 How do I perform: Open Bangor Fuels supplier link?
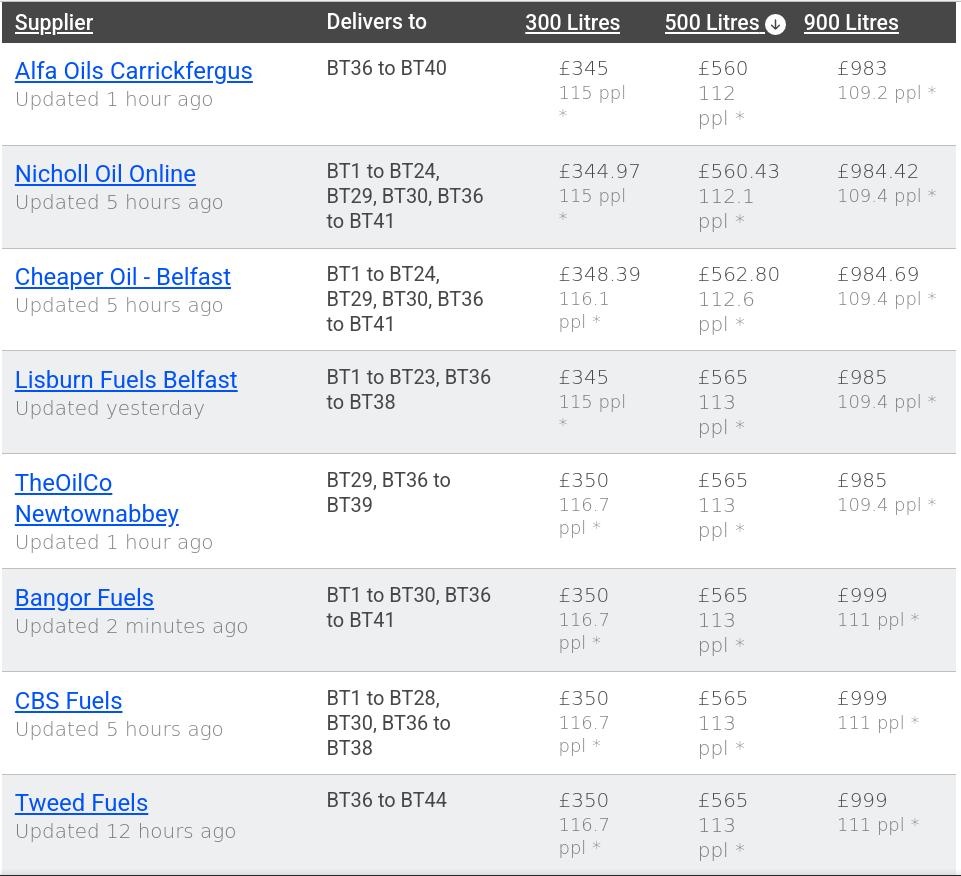tap(84, 598)
